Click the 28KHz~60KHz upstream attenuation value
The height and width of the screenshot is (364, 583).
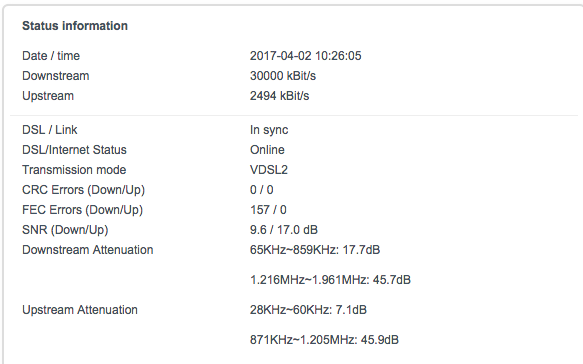click(308, 310)
